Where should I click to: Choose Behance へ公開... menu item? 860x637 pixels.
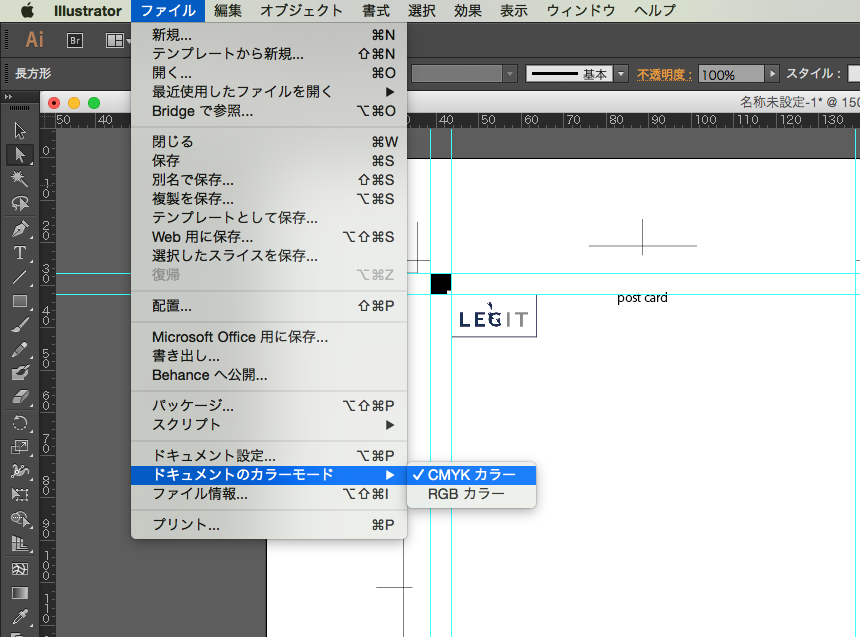pyautogui.click(x=269, y=375)
